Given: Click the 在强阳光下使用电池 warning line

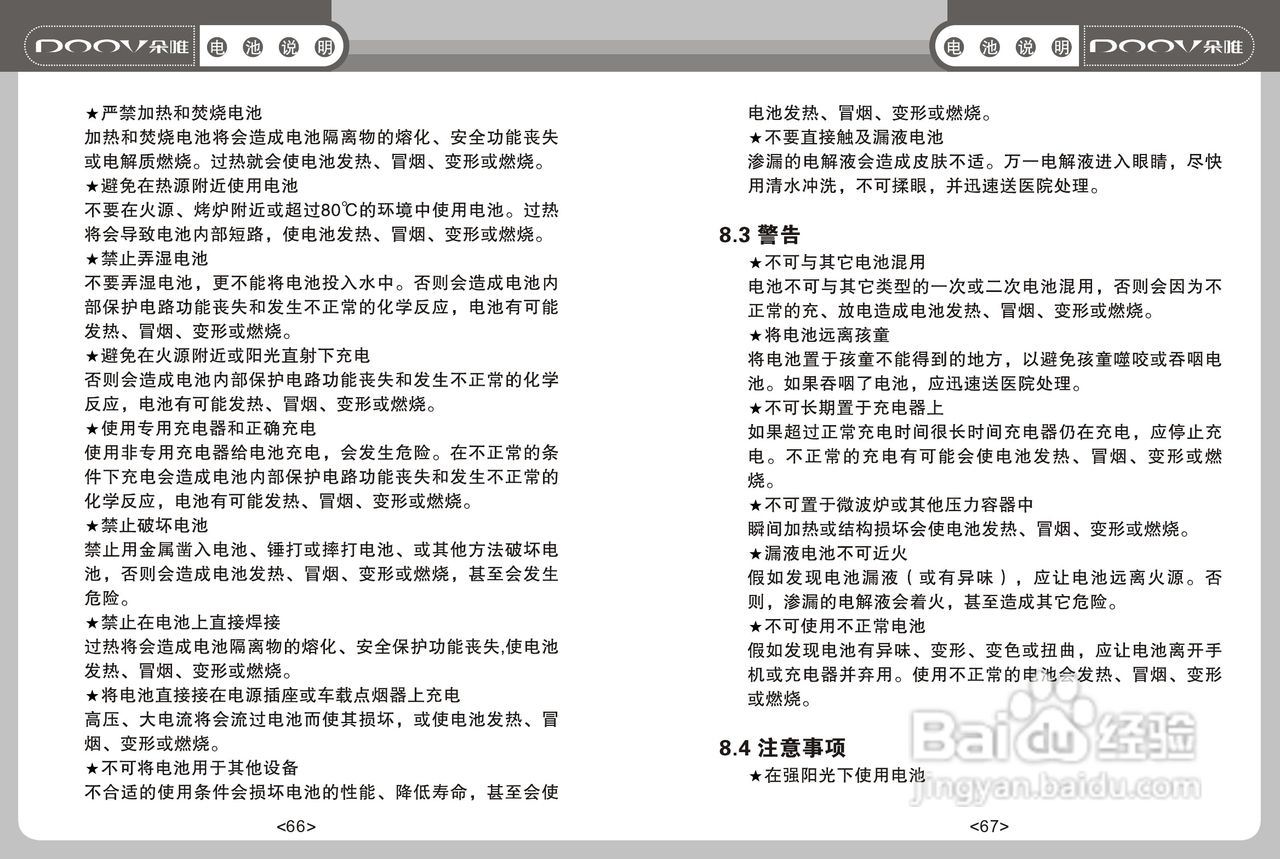Looking at the screenshot, I should click(x=838, y=773).
